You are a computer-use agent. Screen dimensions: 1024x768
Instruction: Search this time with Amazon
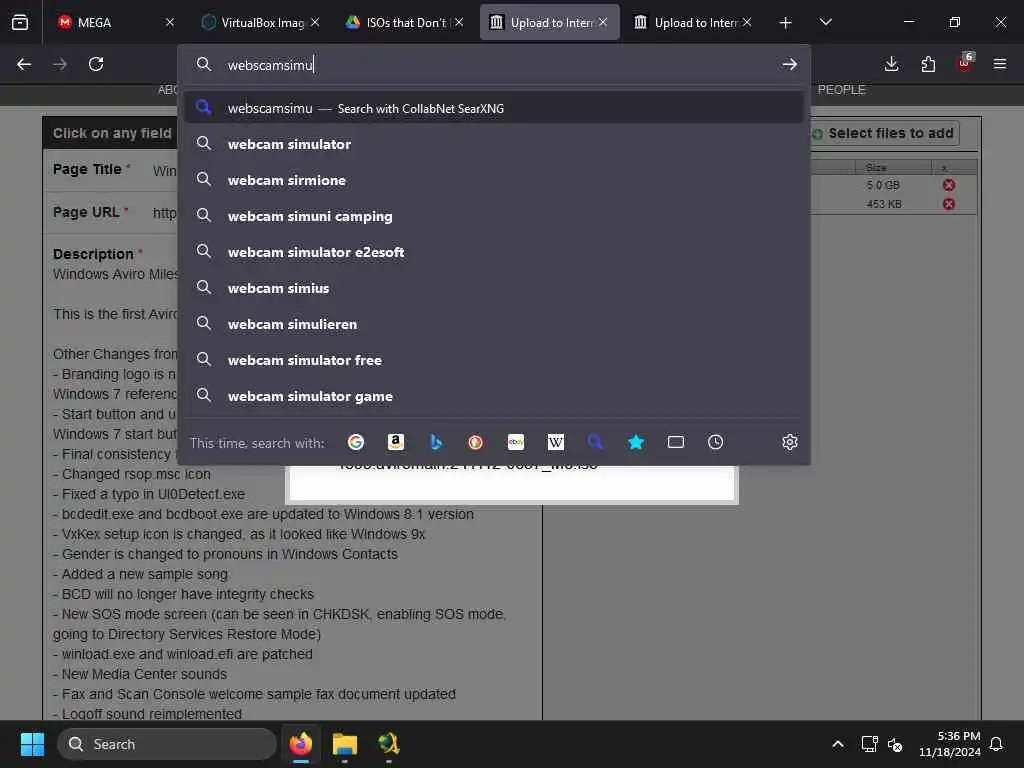[x=396, y=442]
